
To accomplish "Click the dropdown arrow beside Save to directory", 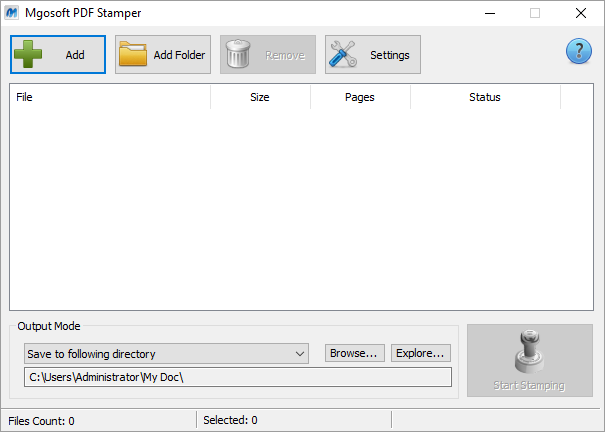I will coord(301,353).
